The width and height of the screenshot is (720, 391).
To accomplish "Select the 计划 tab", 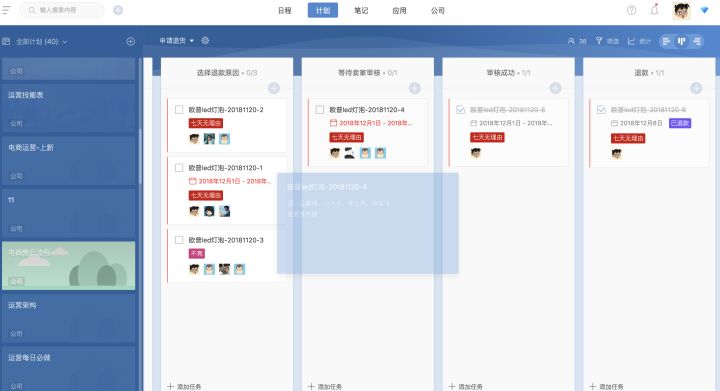I will pyautogui.click(x=323, y=10).
